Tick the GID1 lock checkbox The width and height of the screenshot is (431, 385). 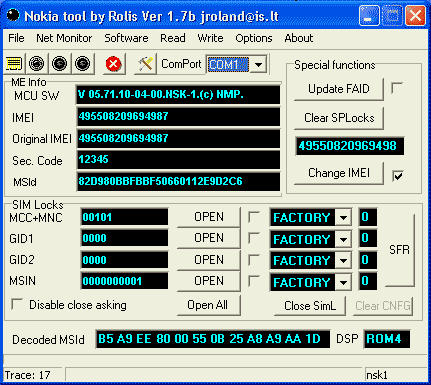(254, 238)
